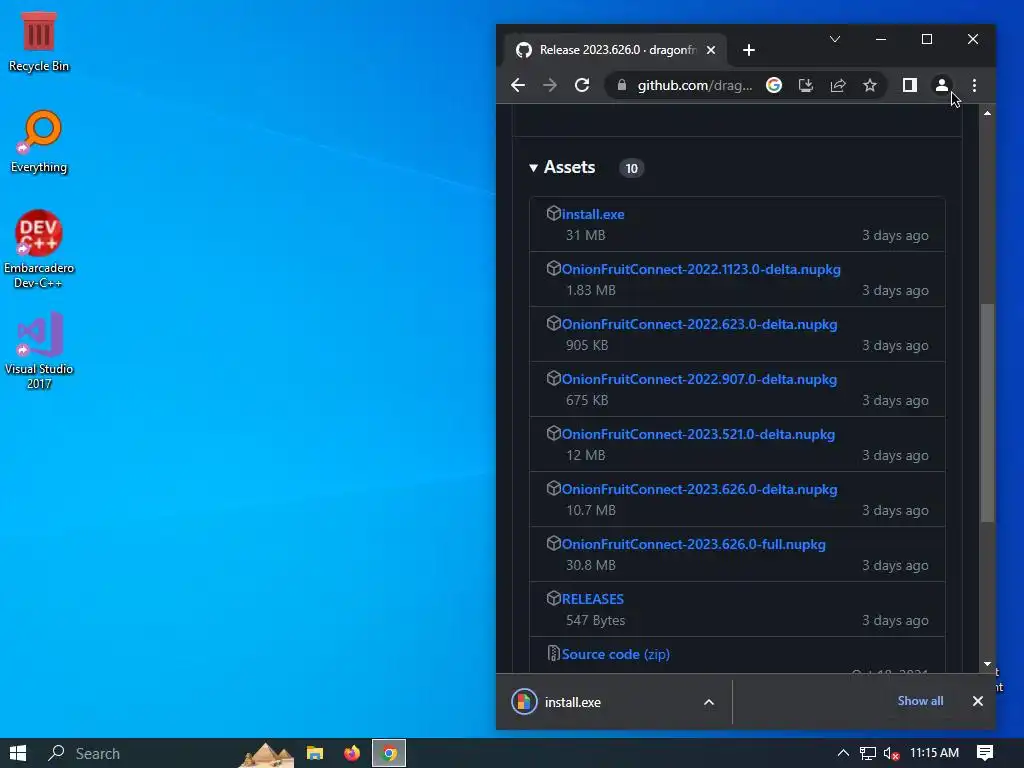The width and height of the screenshot is (1024, 768).
Task: Bookmark this page with the star icon
Action: click(870, 86)
